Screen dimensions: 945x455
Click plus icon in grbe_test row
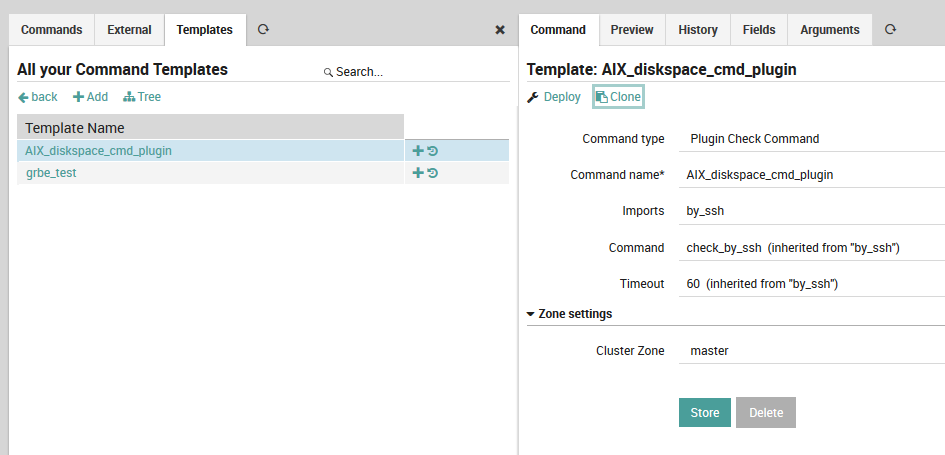point(418,173)
